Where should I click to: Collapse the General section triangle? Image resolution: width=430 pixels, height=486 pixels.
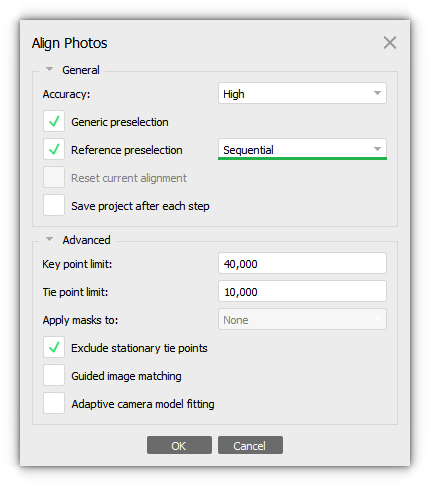tap(49, 69)
